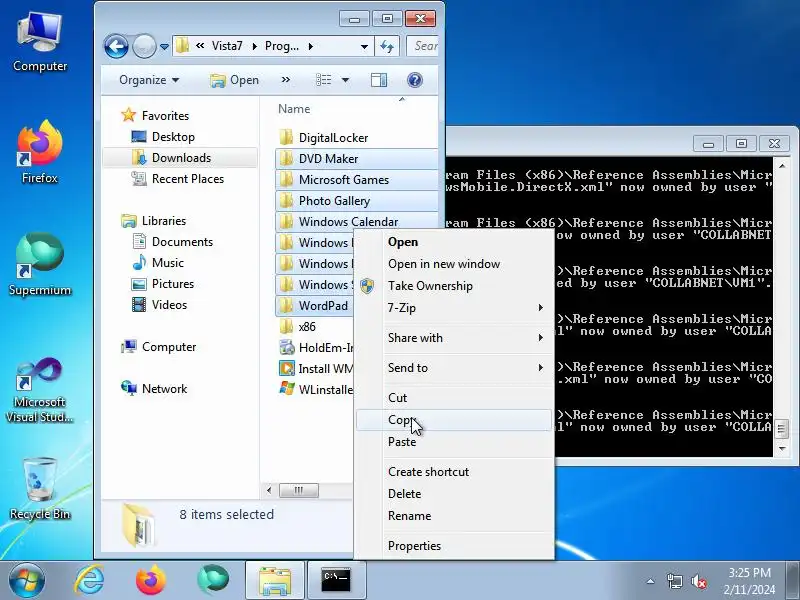Select Desktop in navigation pane
This screenshot has width=800, height=600.
point(173,137)
